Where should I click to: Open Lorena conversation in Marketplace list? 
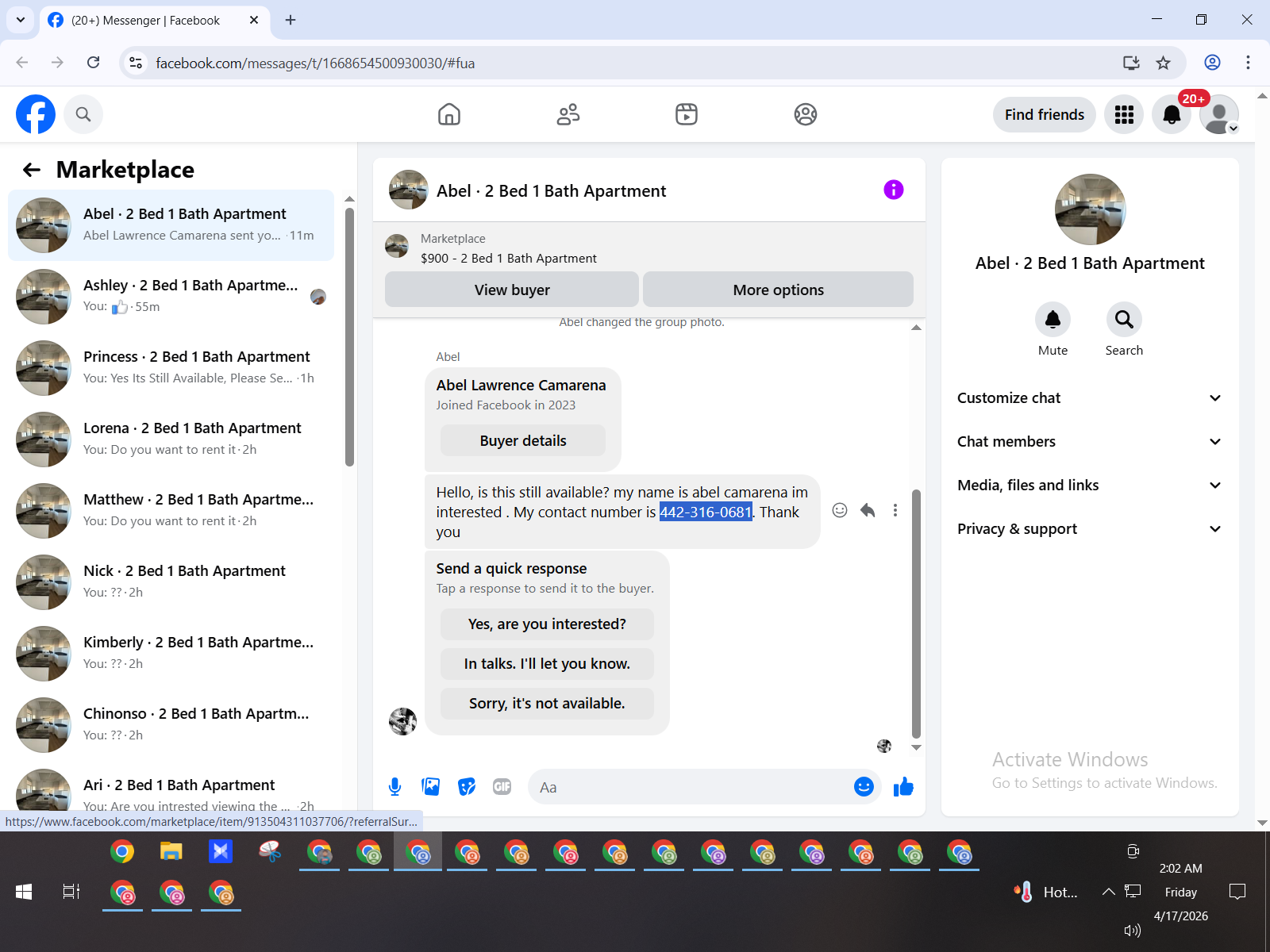pos(171,440)
